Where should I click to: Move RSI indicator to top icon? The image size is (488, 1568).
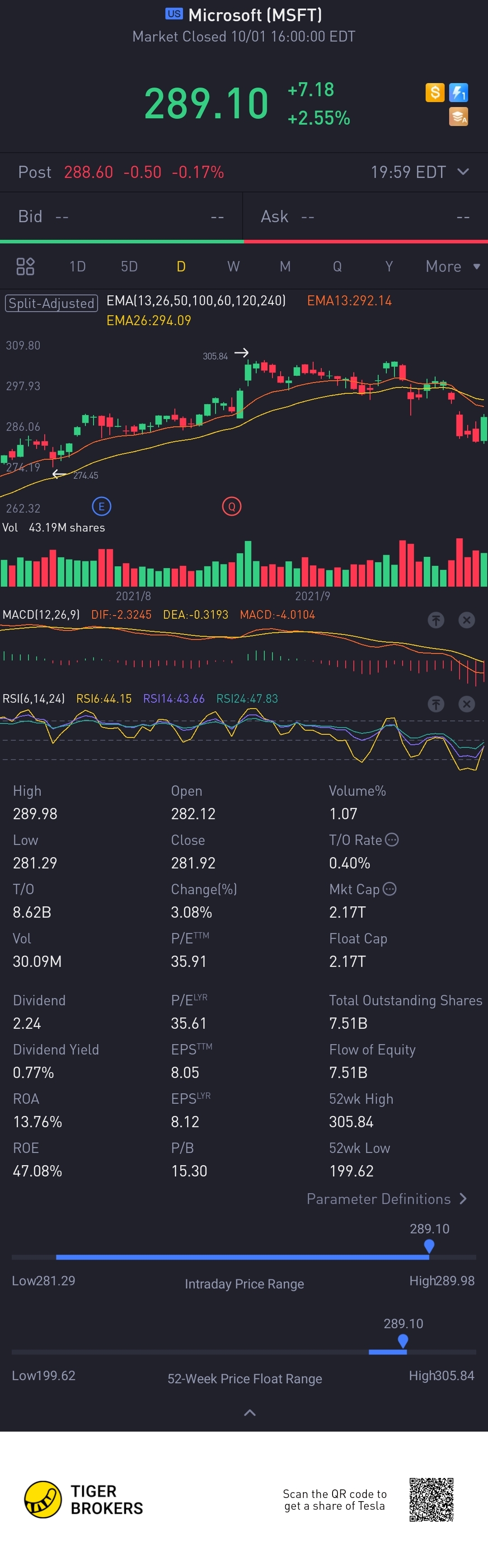[x=436, y=704]
